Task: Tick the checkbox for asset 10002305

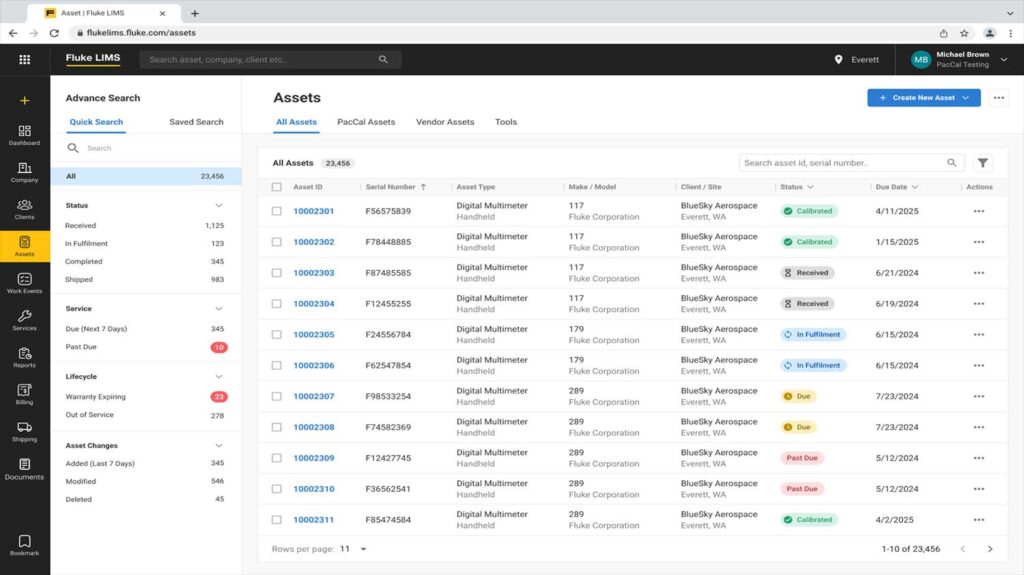Action: click(277, 335)
